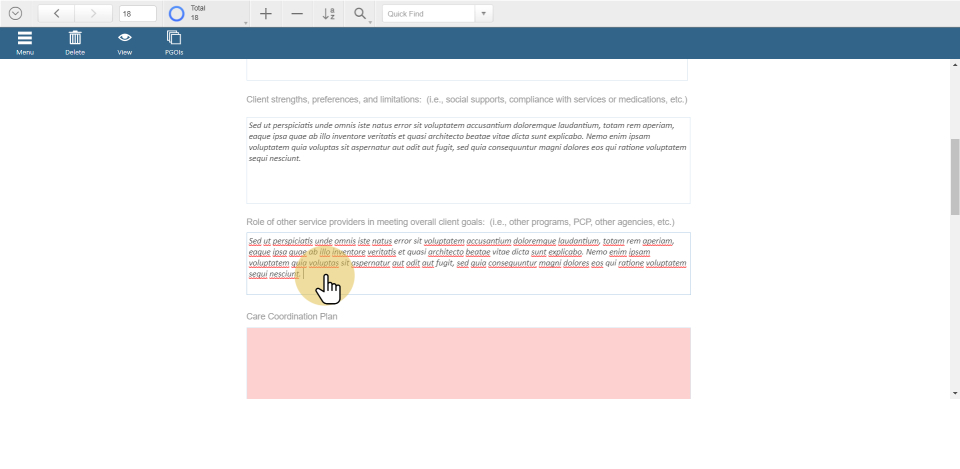
Task: Click the pink Care Coordination Plan field
Action: [x=468, y=363]
